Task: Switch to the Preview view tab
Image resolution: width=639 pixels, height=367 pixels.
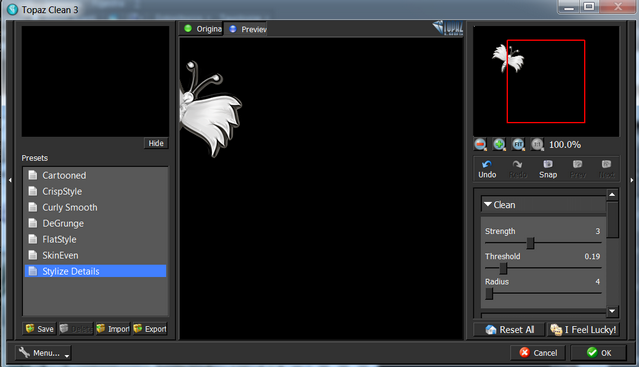Action: pyautogui.click(x=247, y=29)
